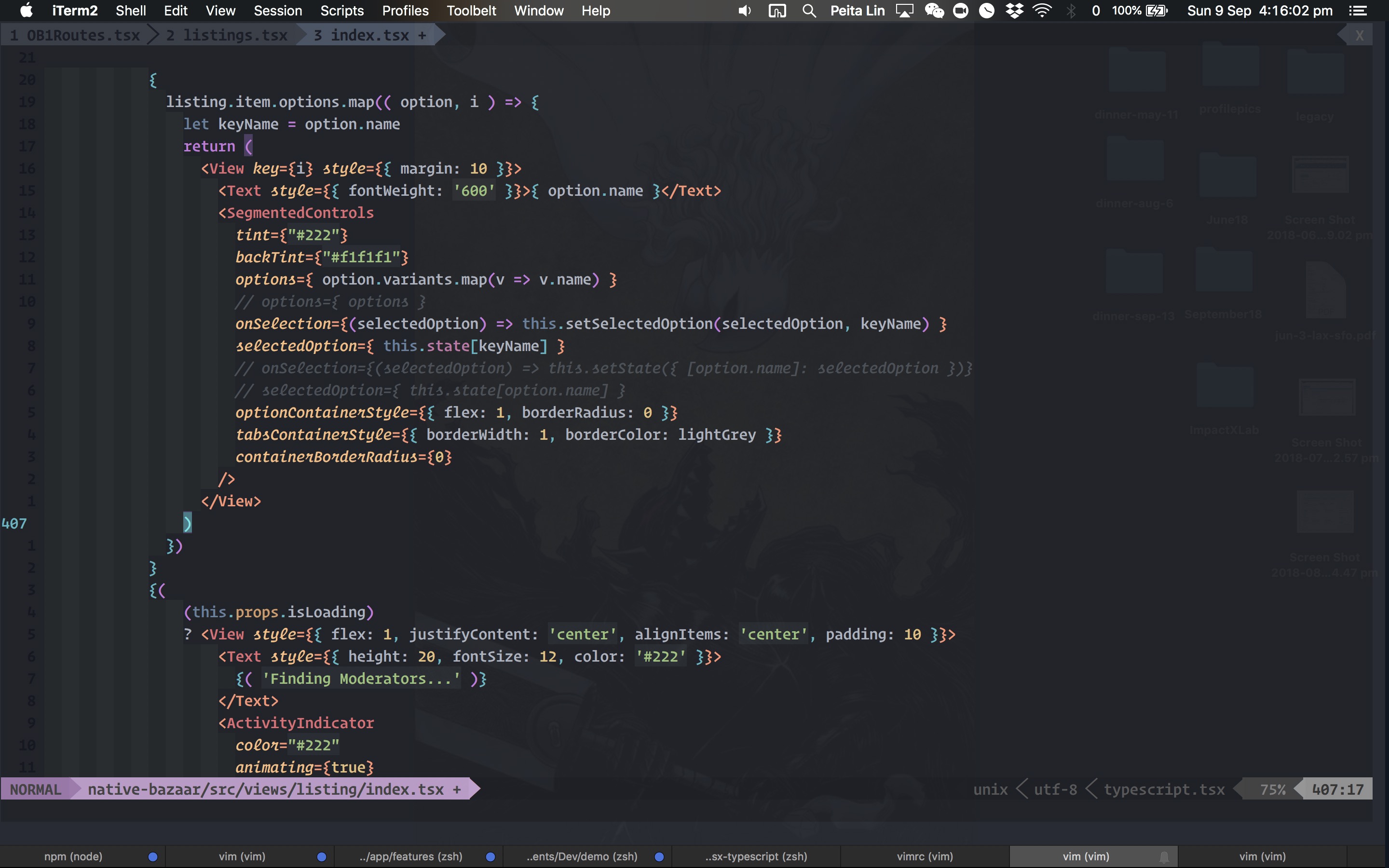This screenshot has width=1389, height=868.
Task: Click the Bluetooth status icon
Action: pos(1071,11)
